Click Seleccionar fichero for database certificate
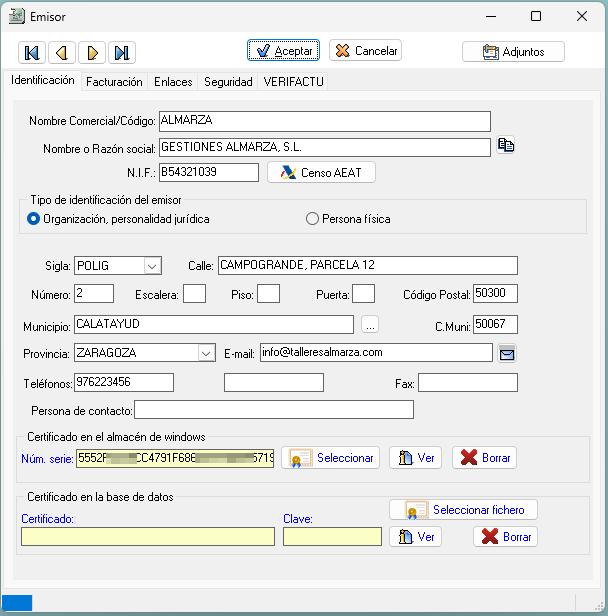 click(463, 510)
